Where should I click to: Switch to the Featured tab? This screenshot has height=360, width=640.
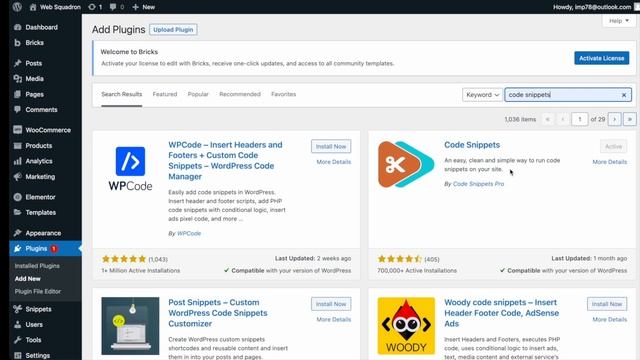(165, 94)
